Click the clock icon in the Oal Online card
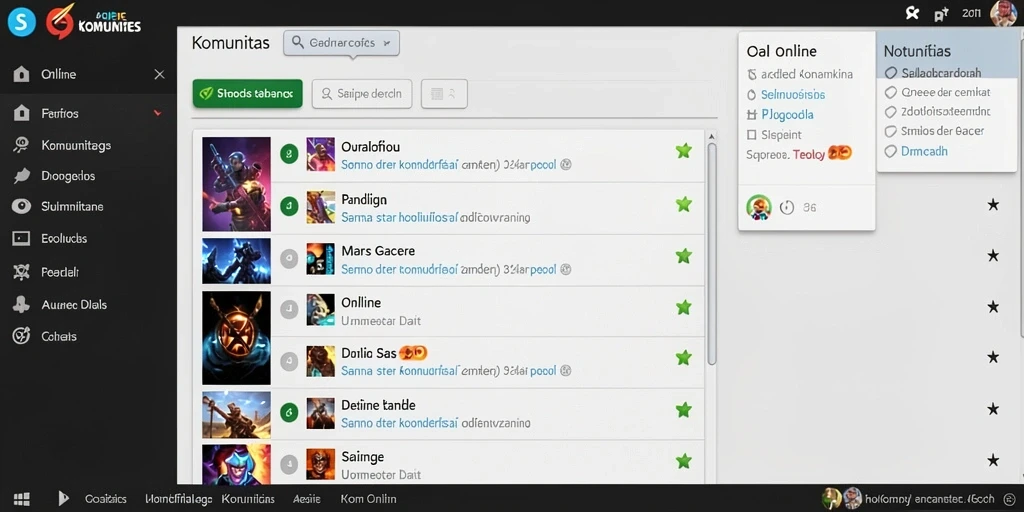1024x512 pixels. point(787,208)
